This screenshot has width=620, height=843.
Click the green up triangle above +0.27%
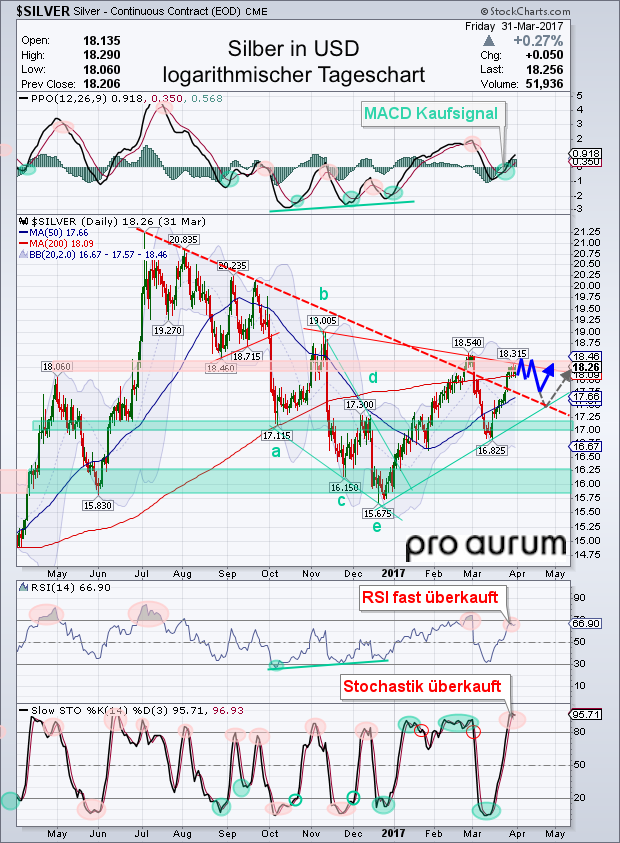coord(487,40)
